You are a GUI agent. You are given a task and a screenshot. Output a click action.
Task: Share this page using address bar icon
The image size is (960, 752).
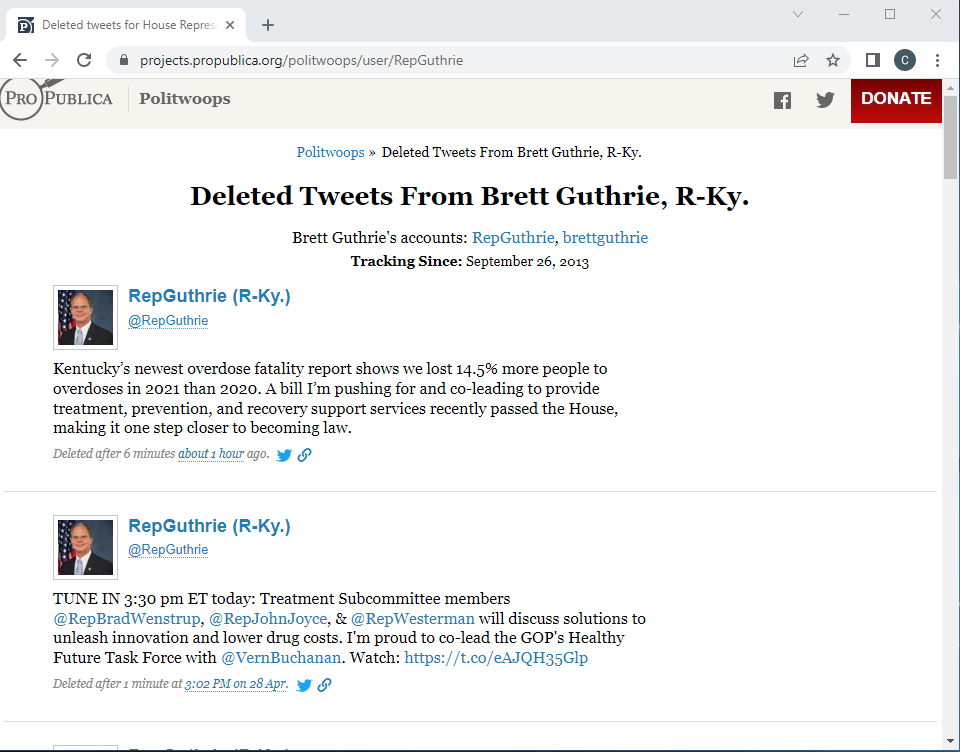tap(801, 60)
